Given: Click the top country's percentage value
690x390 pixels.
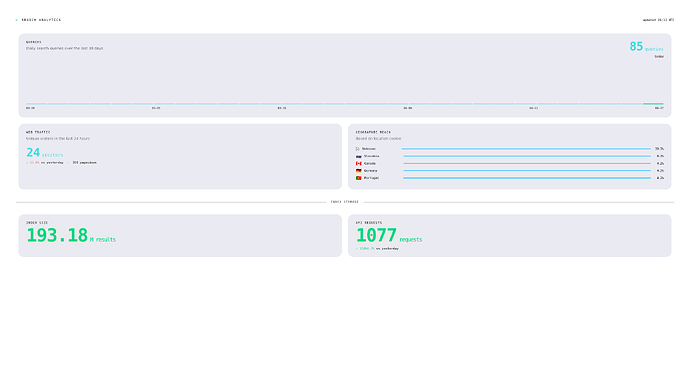Looking at the screenshot, I should coord(659,149).
